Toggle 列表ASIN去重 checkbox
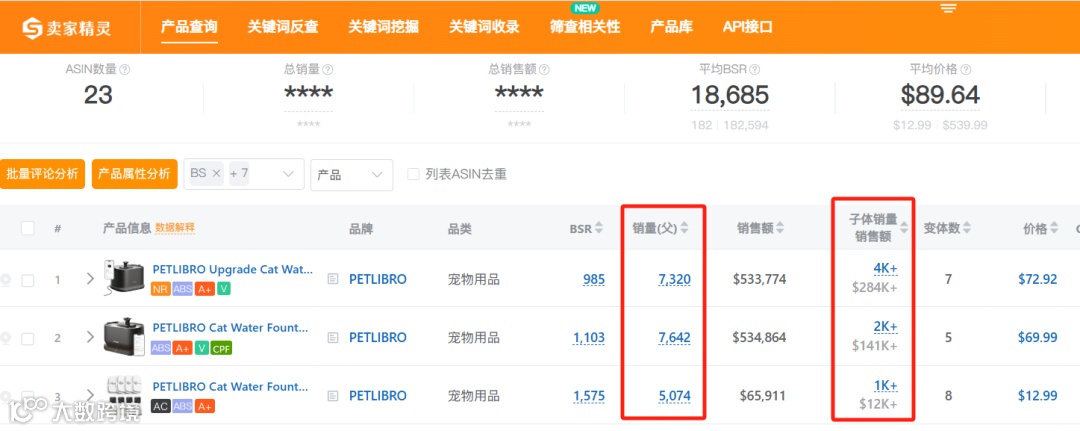Image resolution: width=1080 pixels, height=431 pixels. [413, 174]
